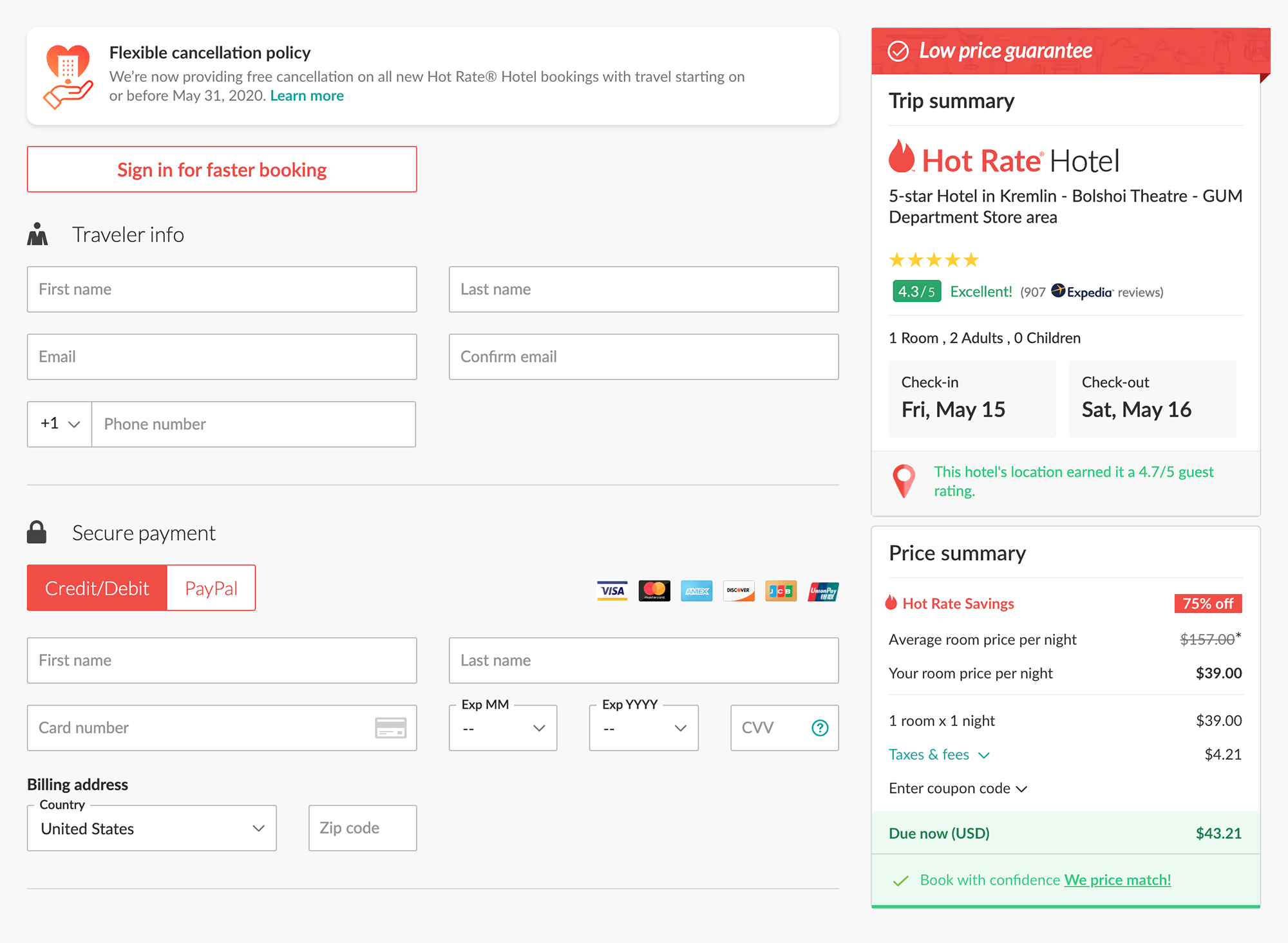Click the Visa card logo
Screen dimensions: 1288x943
click(612, 591)
